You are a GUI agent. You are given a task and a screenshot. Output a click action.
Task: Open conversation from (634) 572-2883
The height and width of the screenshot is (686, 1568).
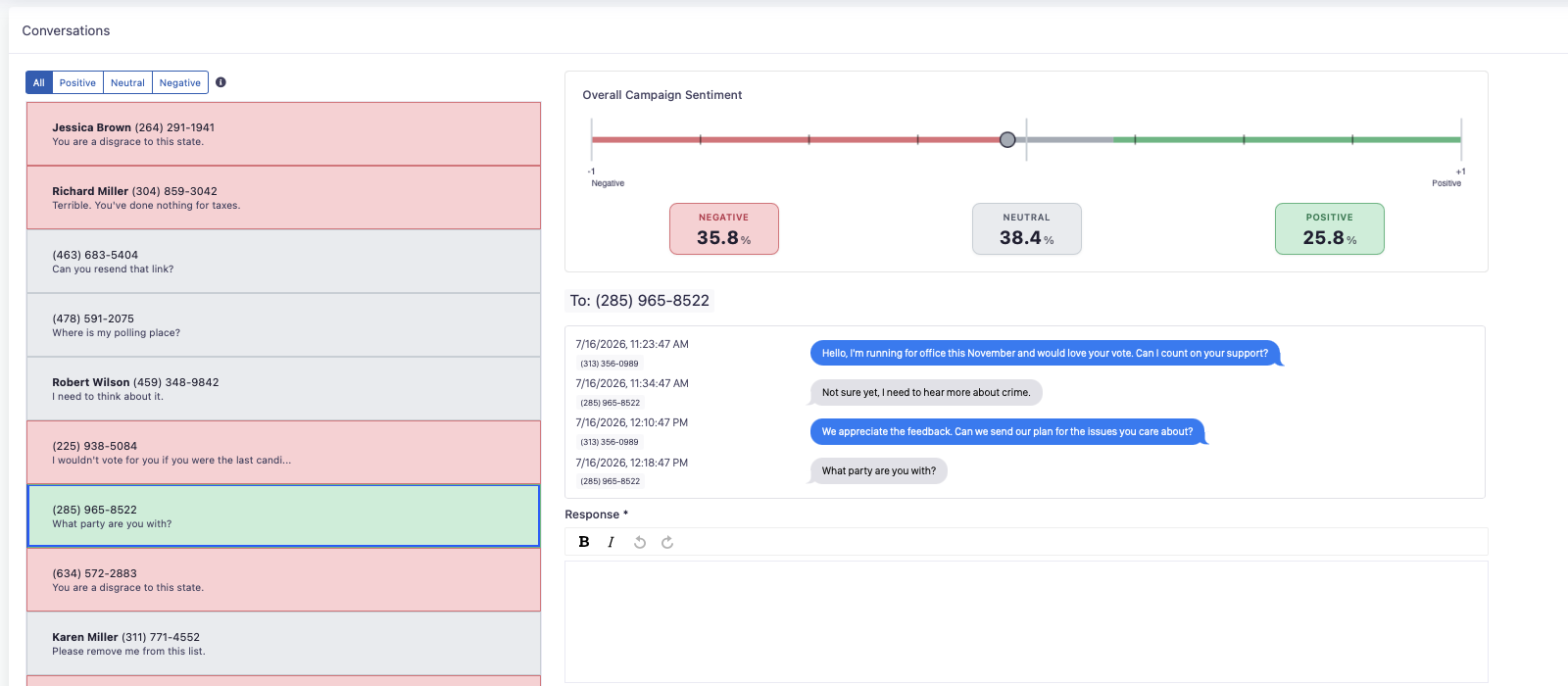tap(283, 580)
